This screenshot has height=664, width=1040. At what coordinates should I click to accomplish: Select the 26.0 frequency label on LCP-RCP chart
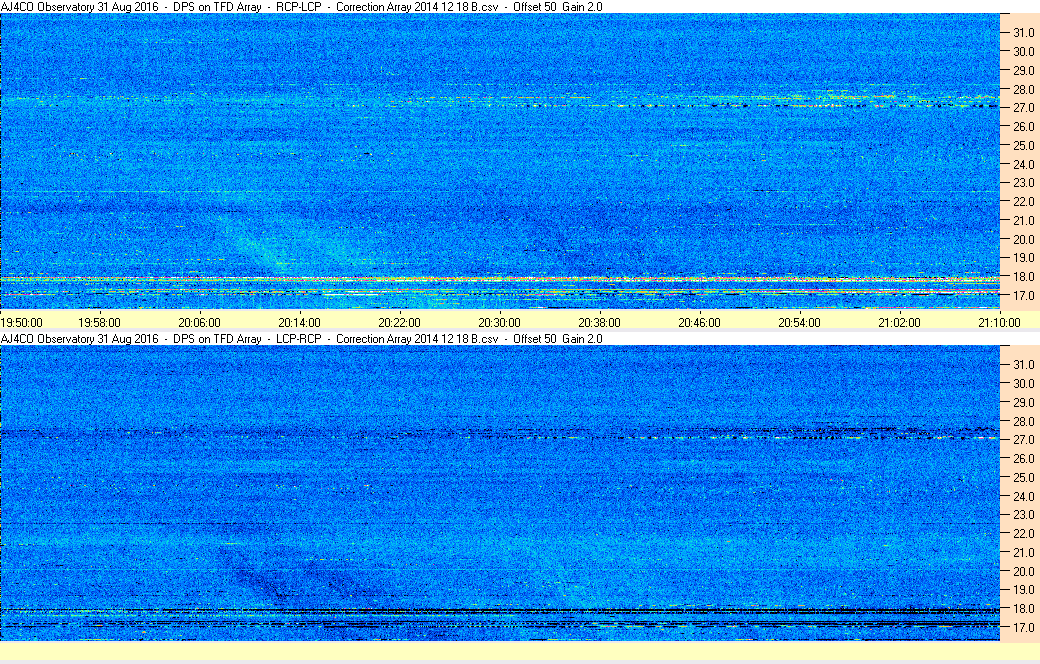click(x=1023, y=459)
